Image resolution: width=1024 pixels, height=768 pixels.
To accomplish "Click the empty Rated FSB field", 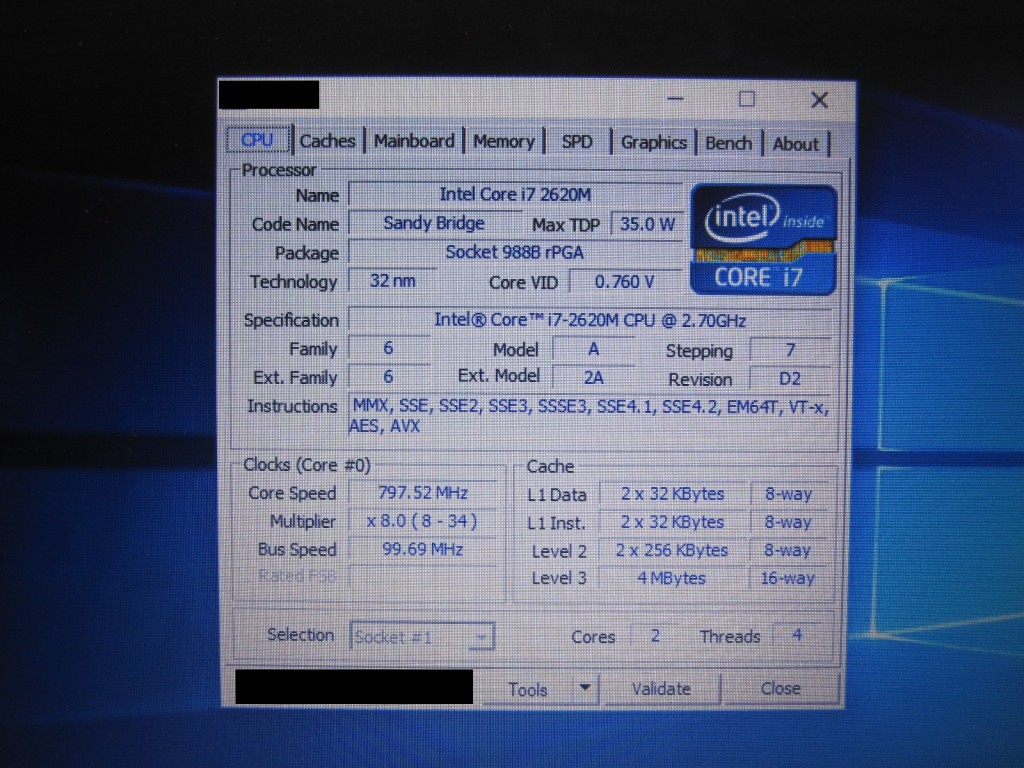I will pyautogui.click(x=423, y=577).
